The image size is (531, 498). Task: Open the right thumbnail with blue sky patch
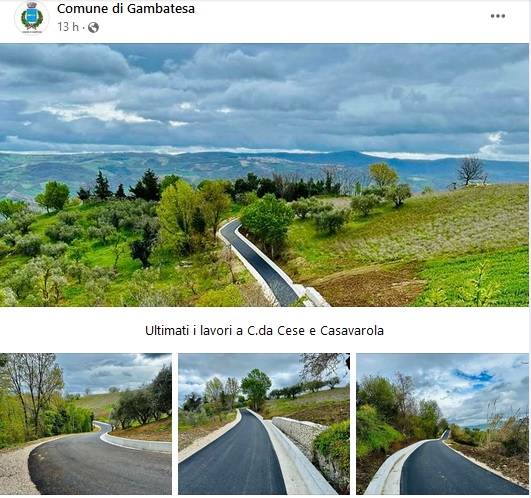442,424
